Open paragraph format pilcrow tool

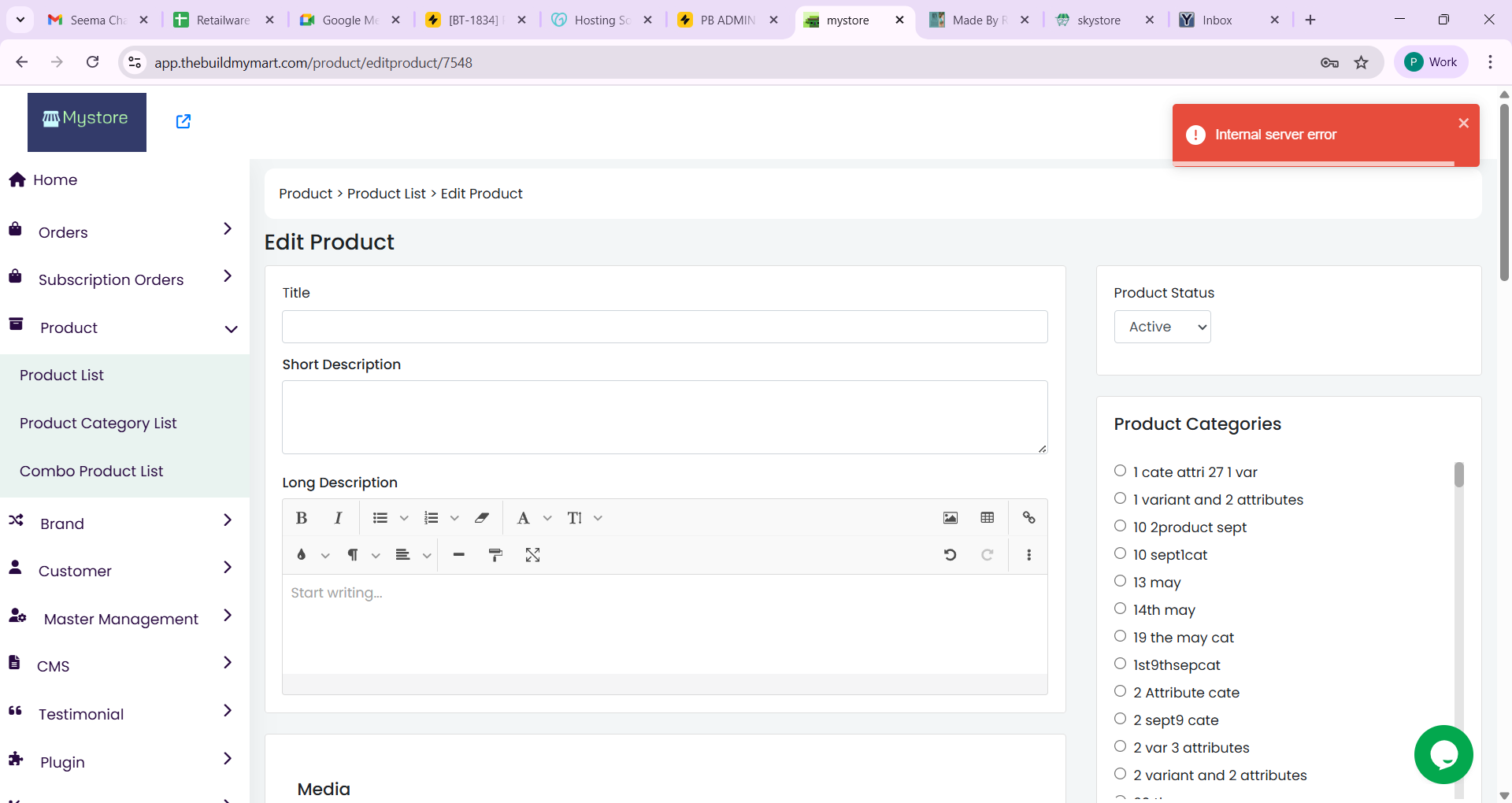click(x=353, y=555)
